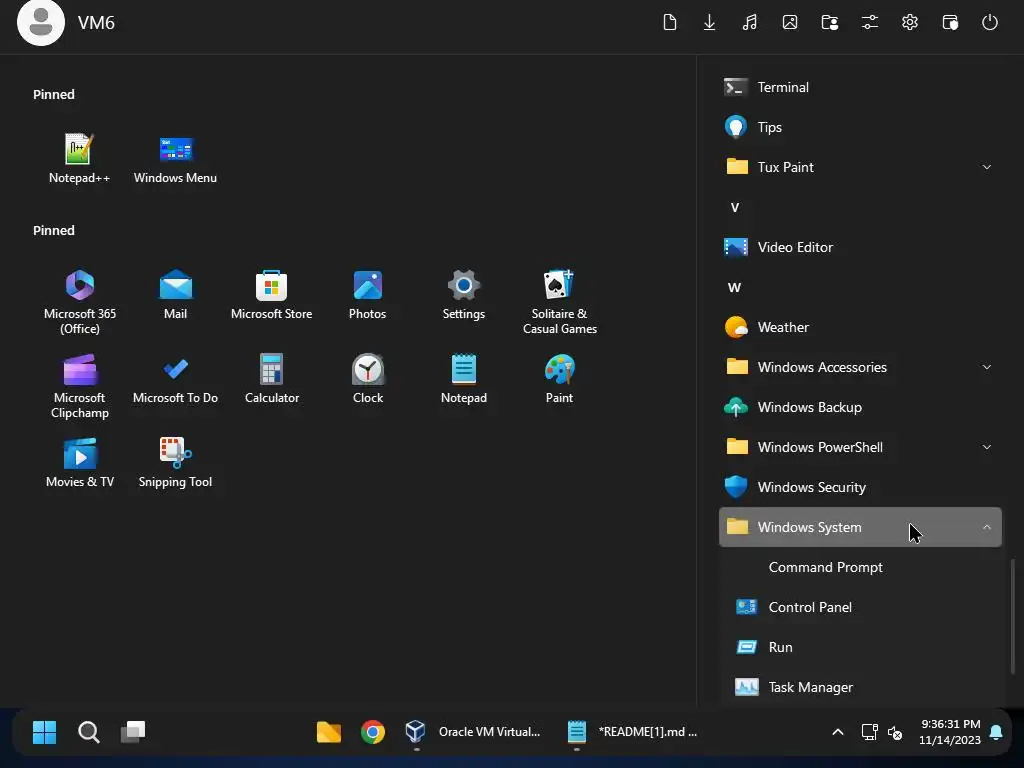Open the Notepad++ pinned app
The height and width of the screenshot is (768, 1024).
pos(79,159)
